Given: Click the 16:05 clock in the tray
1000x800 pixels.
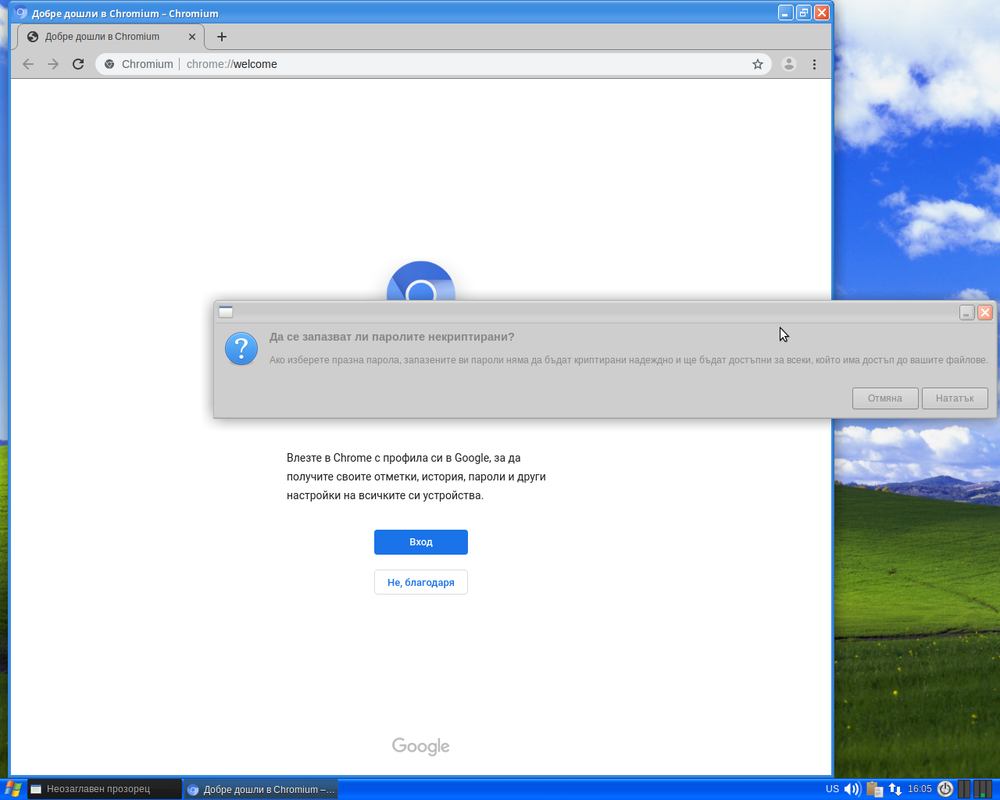Looking at the screenshot, I should click(920, 789).
